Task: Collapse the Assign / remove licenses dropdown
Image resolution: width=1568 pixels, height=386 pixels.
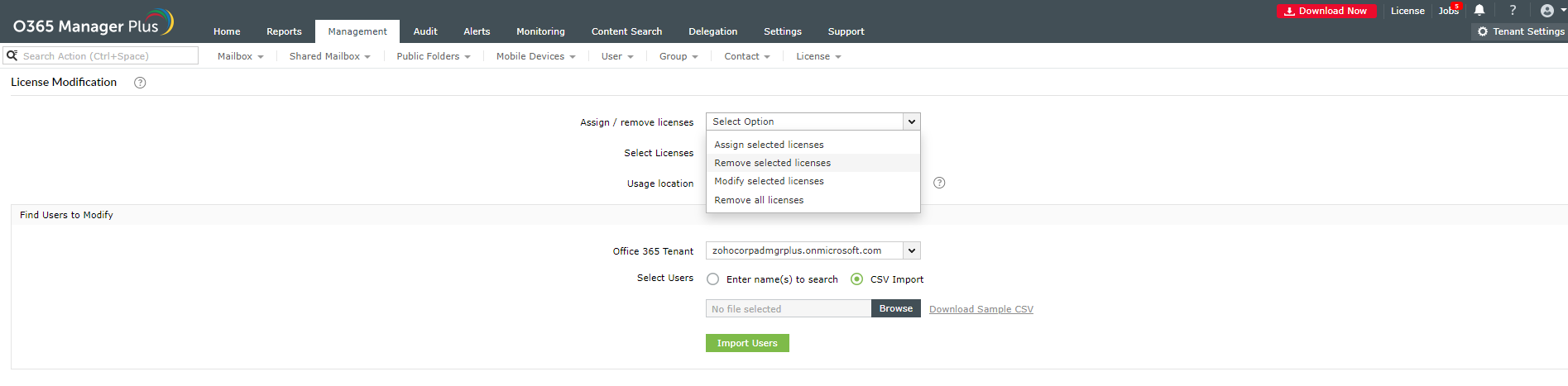Action: click(x=911, y=122)
